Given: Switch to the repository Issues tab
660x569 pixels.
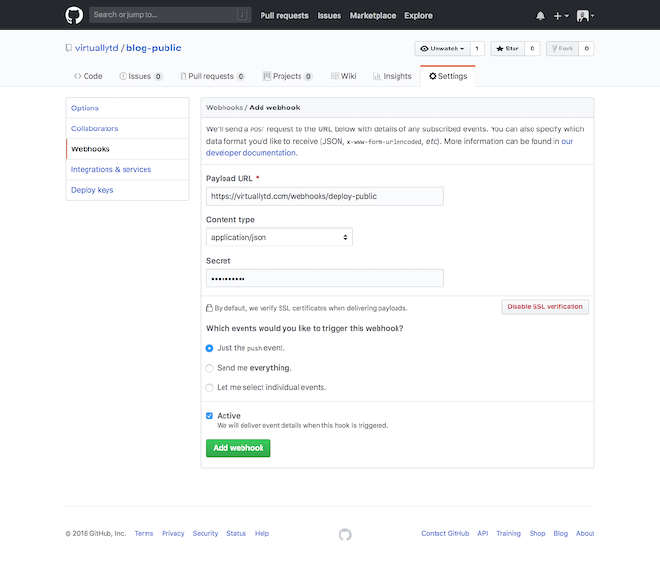Looking at the screenshot, I should (x=141, y=76).
